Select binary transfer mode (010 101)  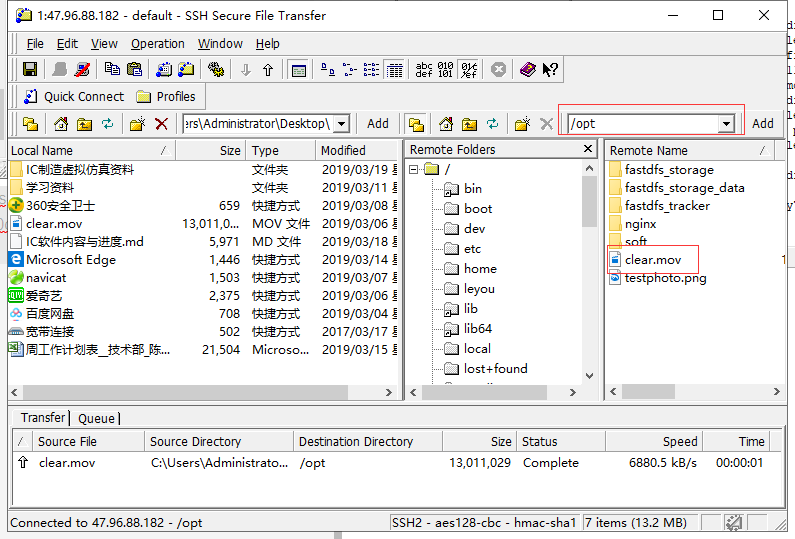tap(445, 70)
